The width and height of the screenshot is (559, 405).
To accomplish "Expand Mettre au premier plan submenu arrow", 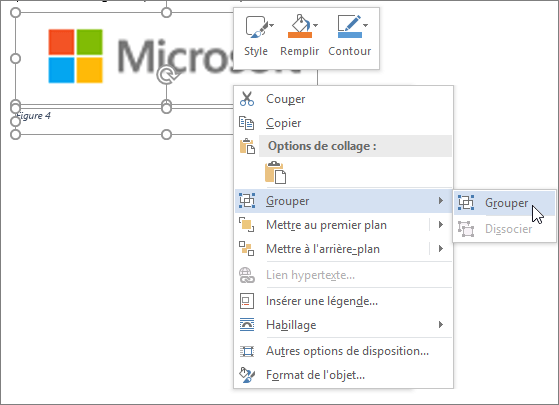I will click(441, 225).
